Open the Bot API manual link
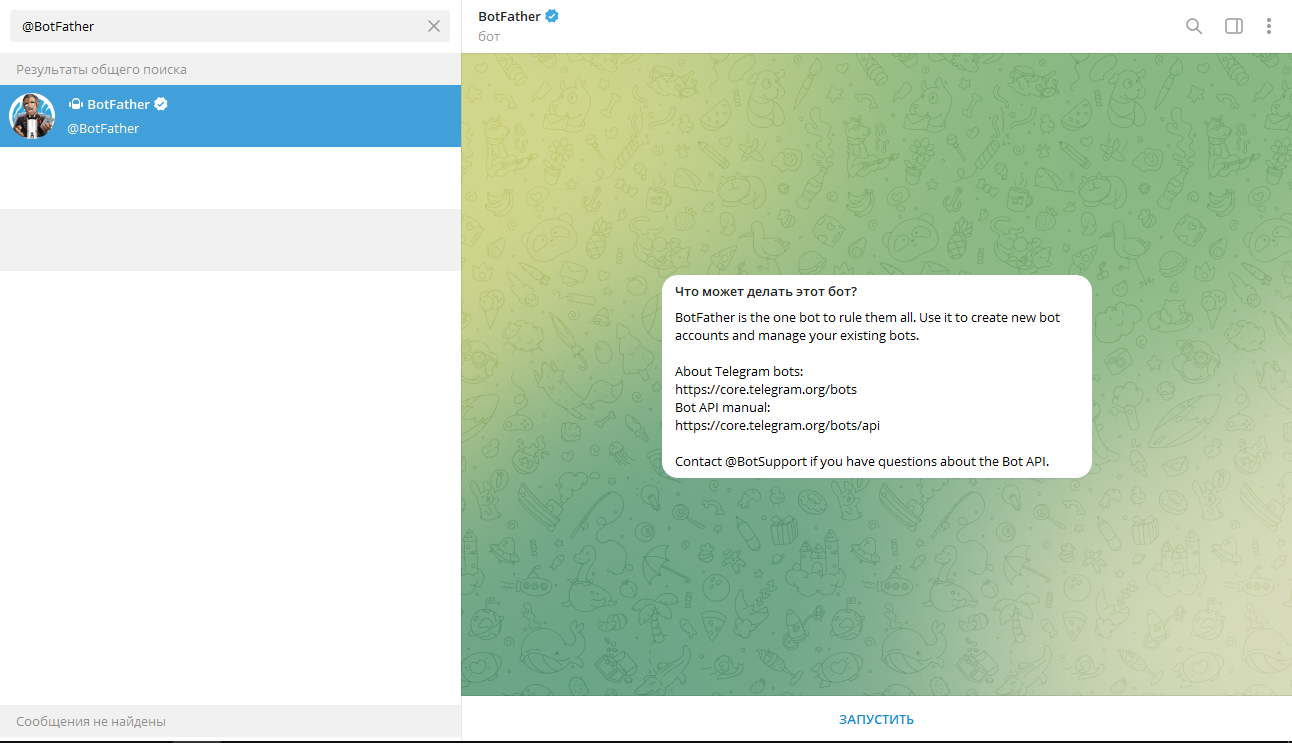The height and width of the screenshot is (749, 1292). click(x=777, y=425)
